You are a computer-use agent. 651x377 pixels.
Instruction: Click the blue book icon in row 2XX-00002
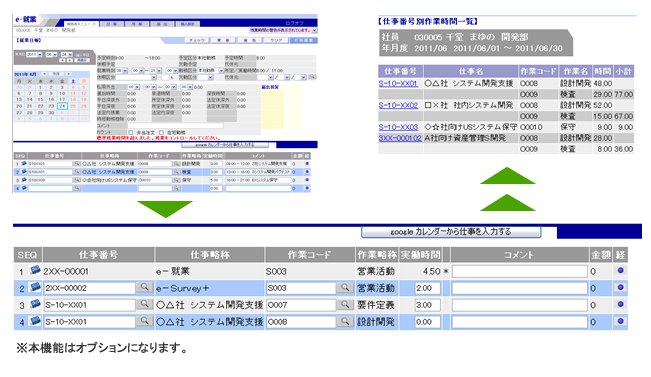tap(35, 287)
